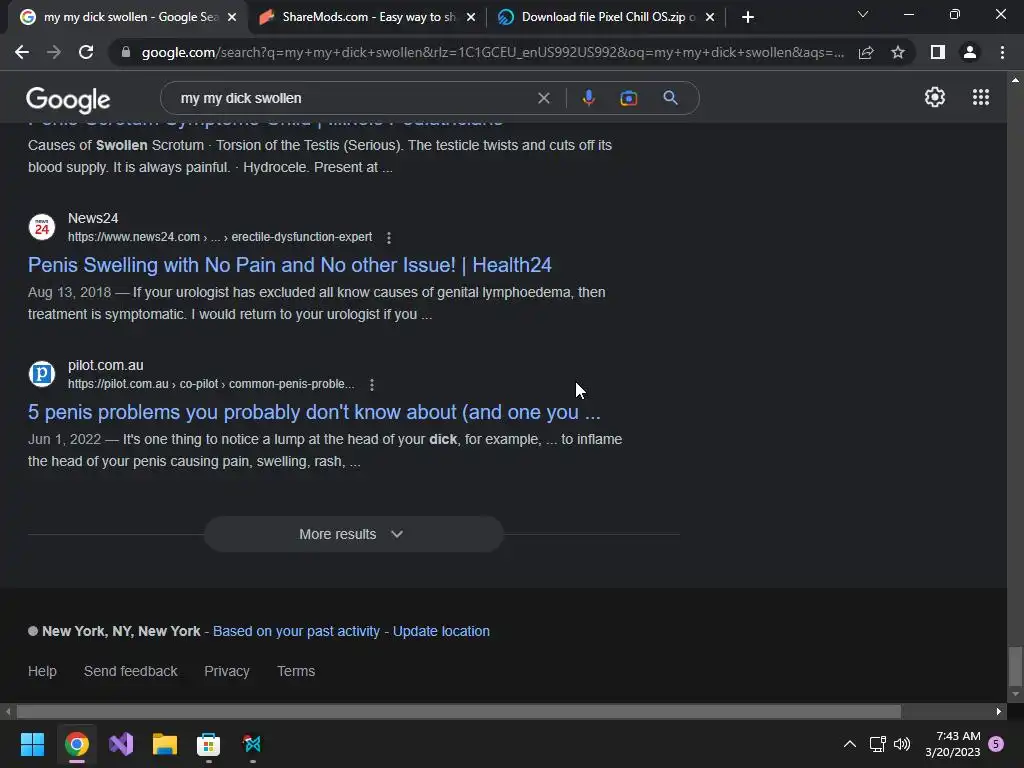This screenshot has width=1024, height=768.
Task: Click the taskbar clock and date
Action: click(953, 744)
